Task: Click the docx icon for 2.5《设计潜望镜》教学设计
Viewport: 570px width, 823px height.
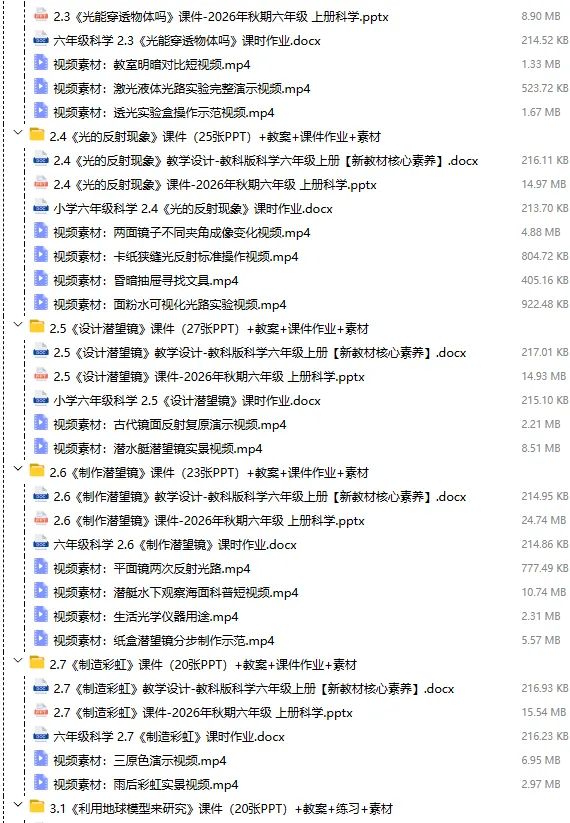Action: tap(40, 352)
